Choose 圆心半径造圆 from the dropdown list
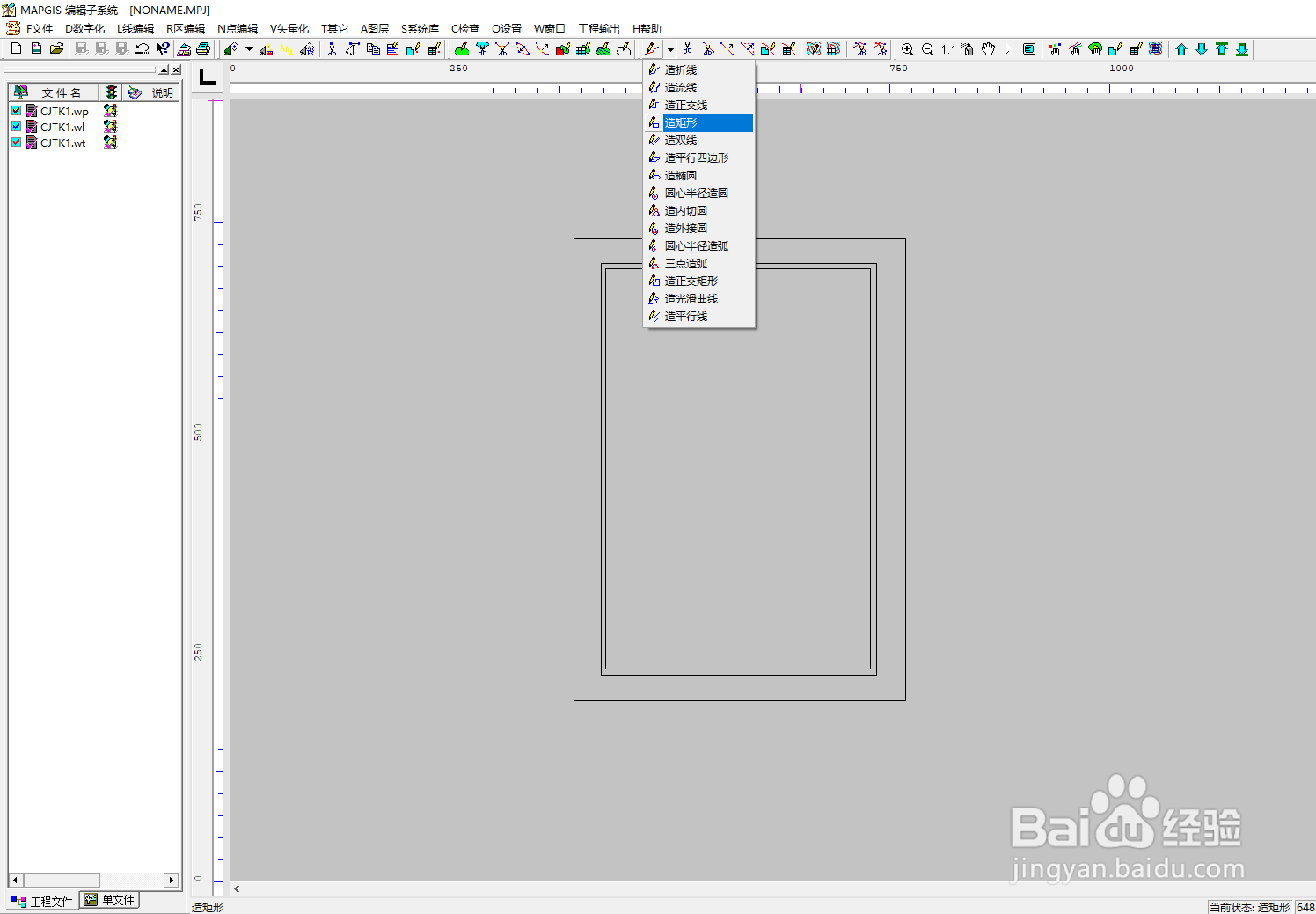 click(x=699, y=193)
